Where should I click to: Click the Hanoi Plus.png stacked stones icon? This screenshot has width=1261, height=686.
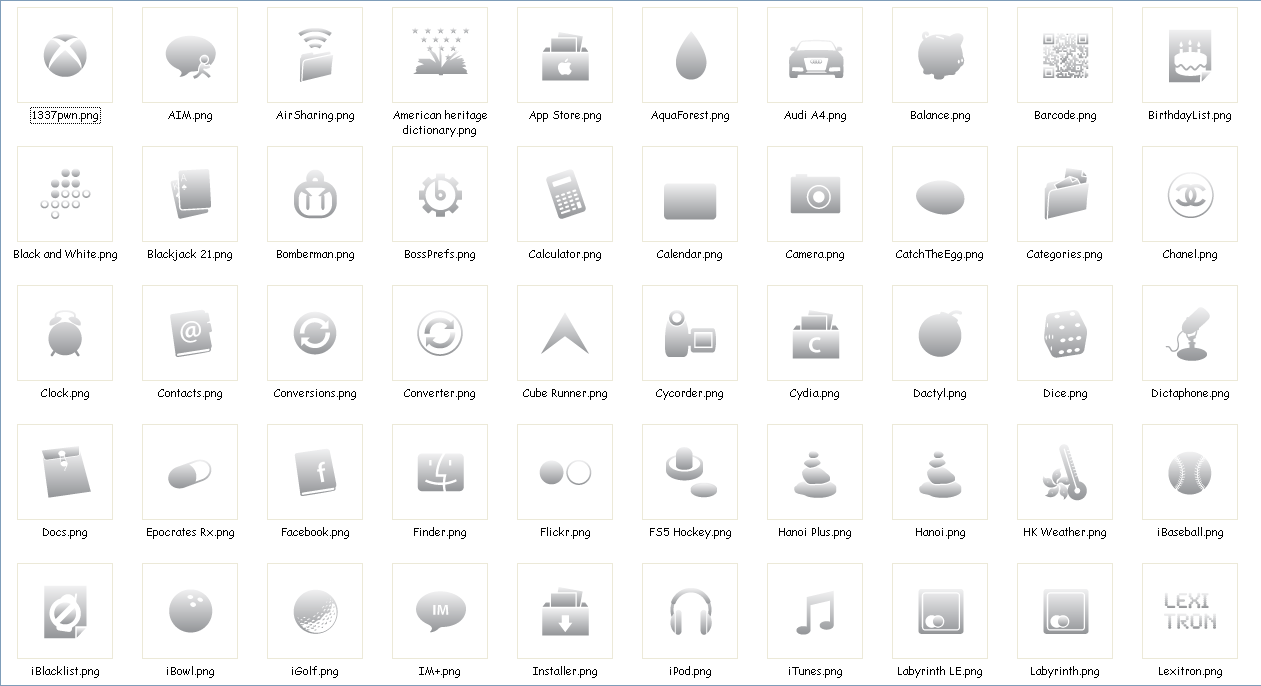coord(815,472)
